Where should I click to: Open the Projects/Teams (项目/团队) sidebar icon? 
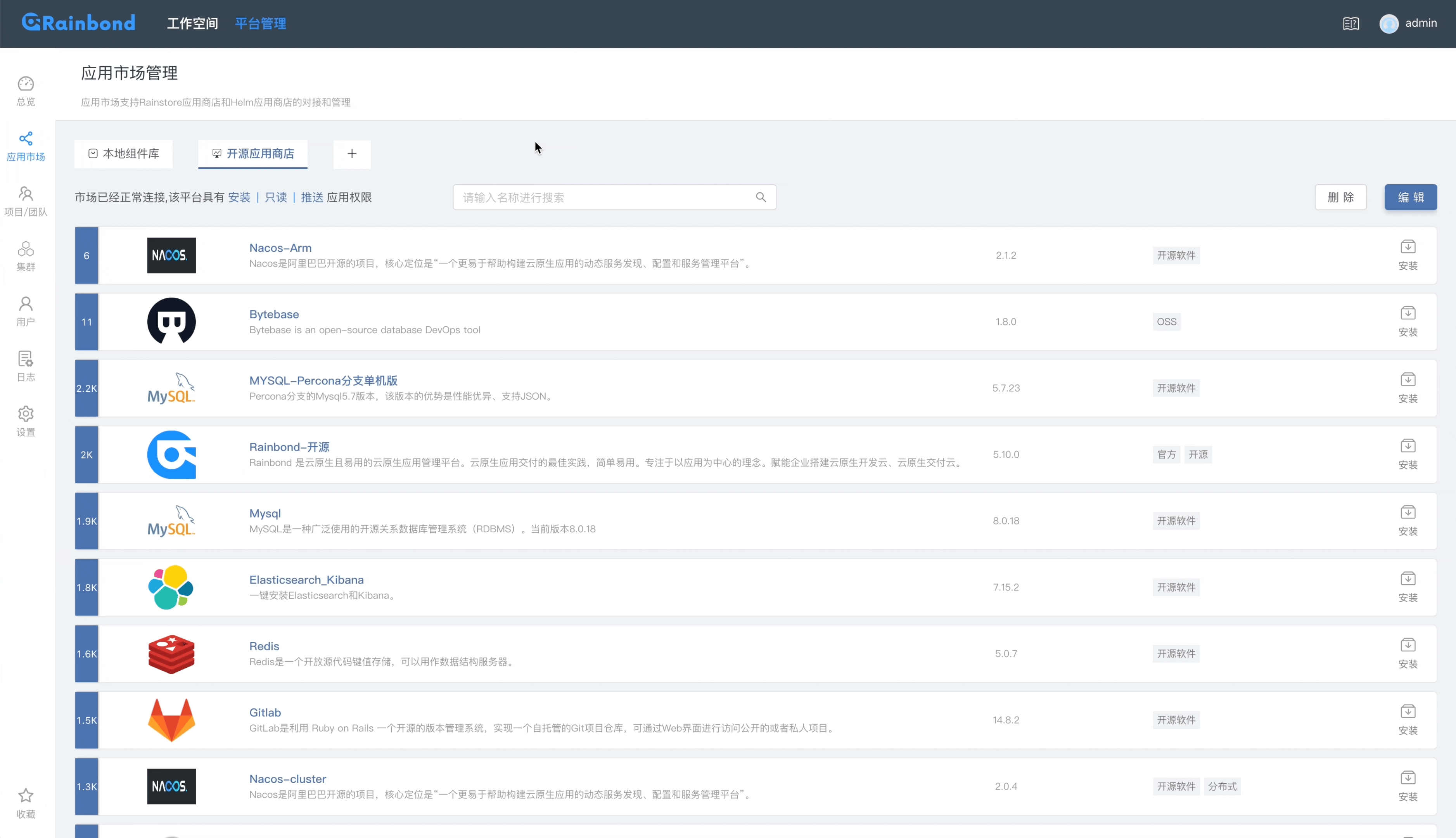pyautogui.click(x=25, y=194)
